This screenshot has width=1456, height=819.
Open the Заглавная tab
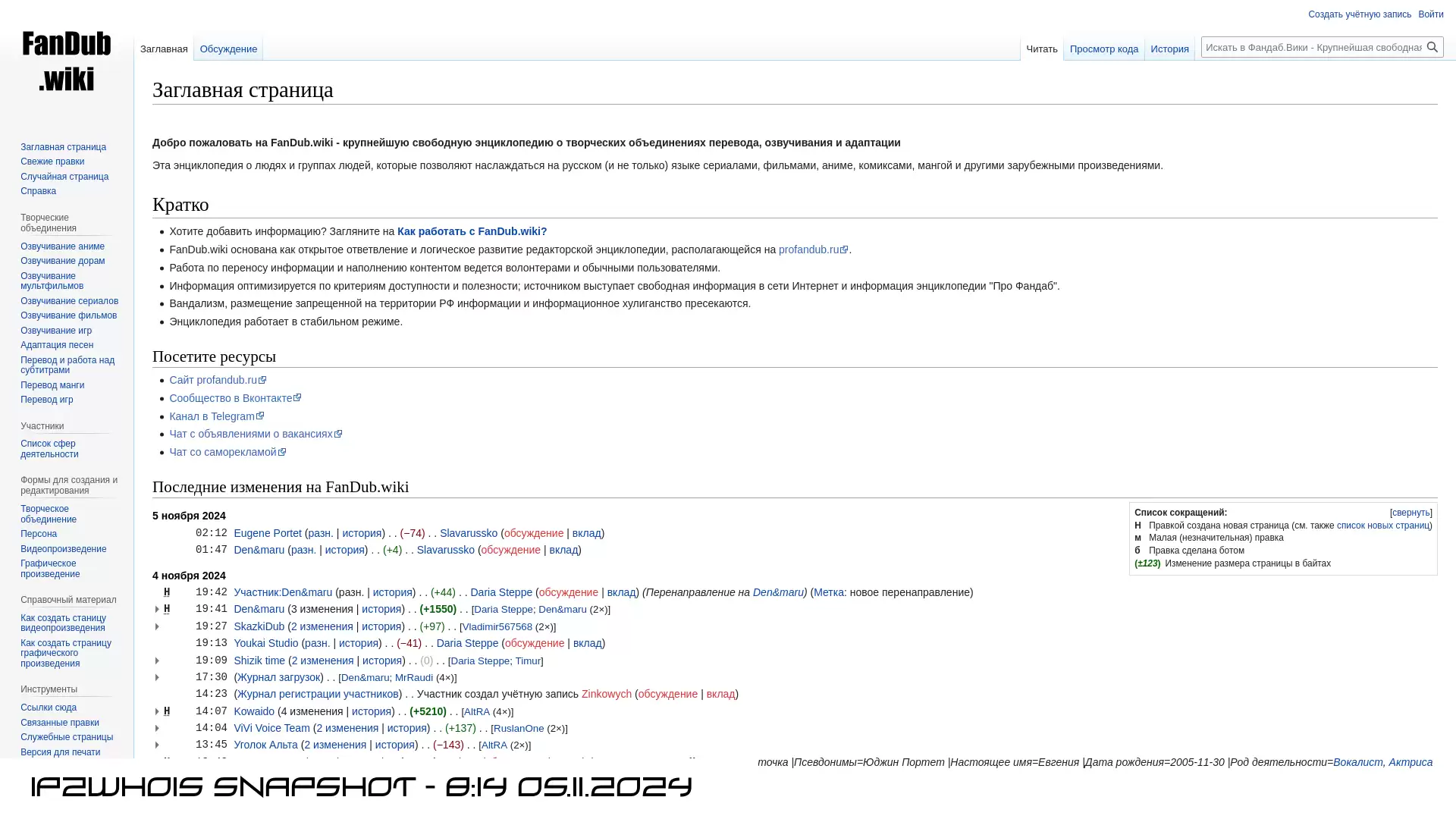164,49
